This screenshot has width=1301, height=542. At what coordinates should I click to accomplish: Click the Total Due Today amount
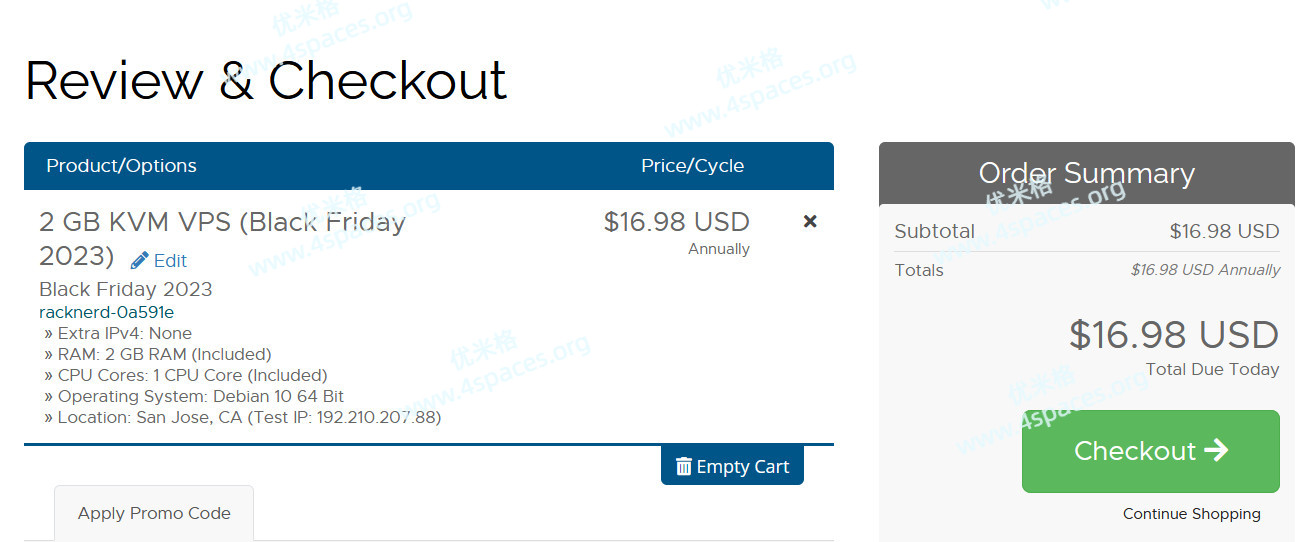1173,335
